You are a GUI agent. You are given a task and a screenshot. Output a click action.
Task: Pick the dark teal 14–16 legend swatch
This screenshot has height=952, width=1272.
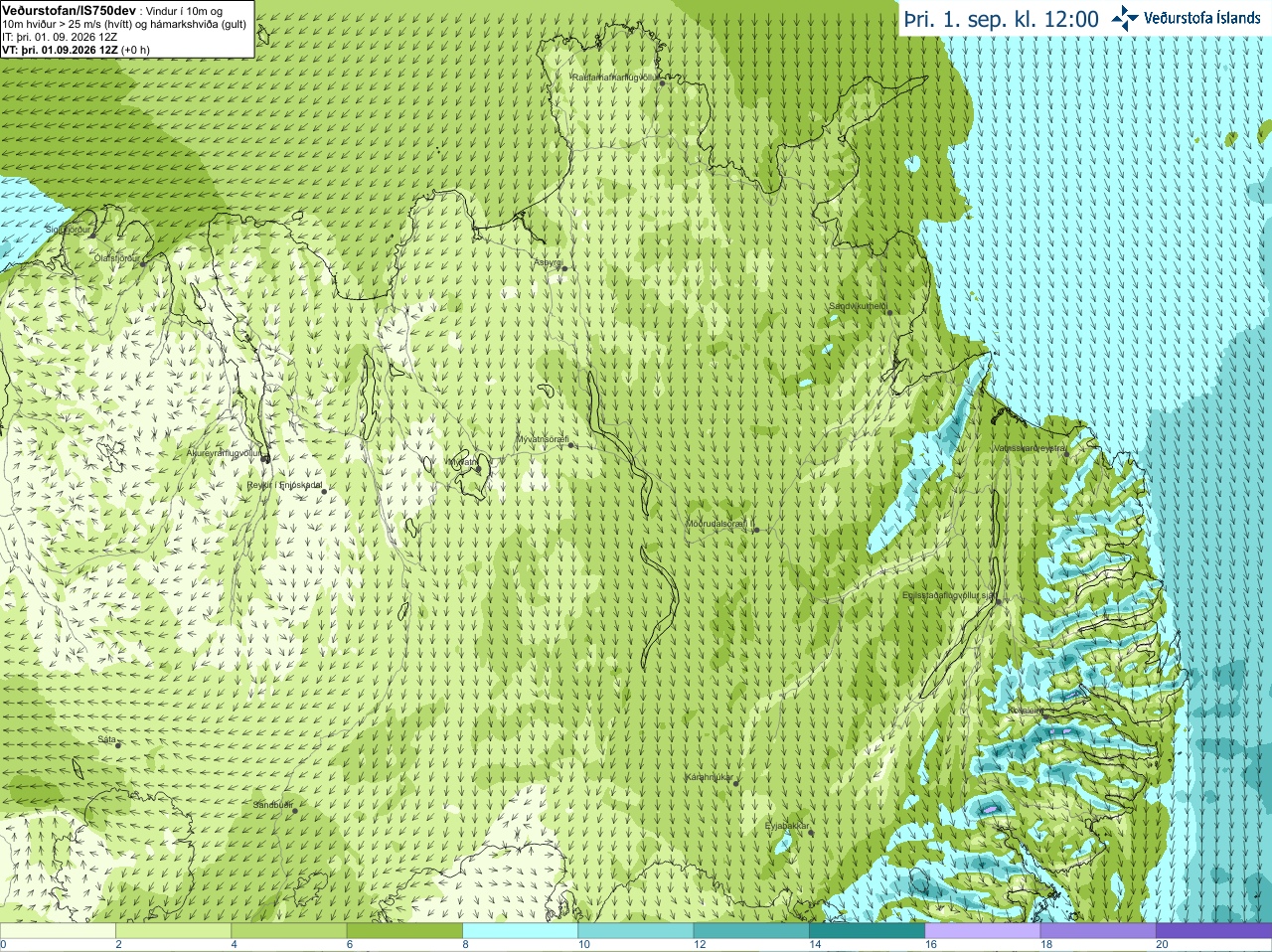(868, 931)
